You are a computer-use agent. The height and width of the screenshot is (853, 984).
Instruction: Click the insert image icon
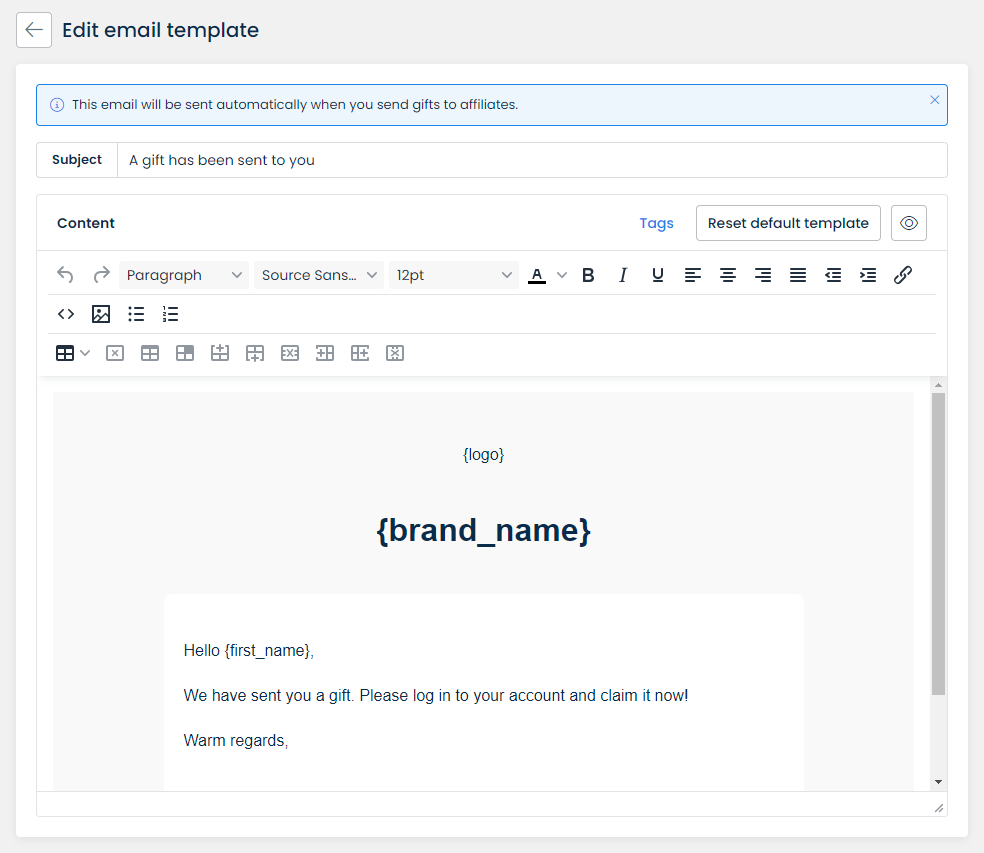(101, 314)
